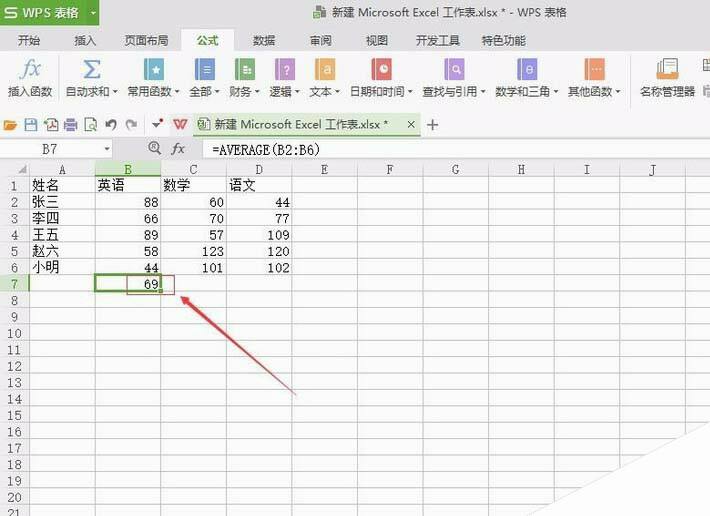This screenshot has width=710, height=516.
Task: Open the Date and Time (日期和时间) icon
Action: [381, 69]
